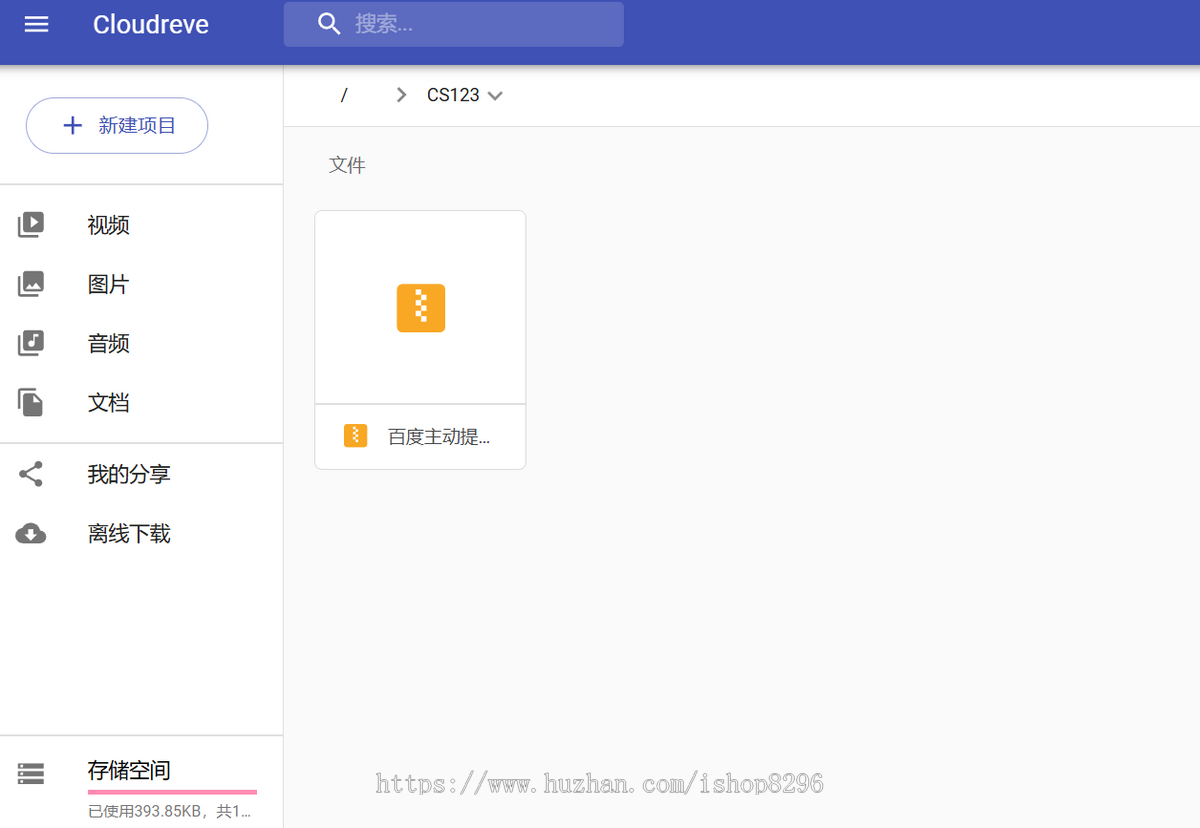1200x828 pixels.
Task: Click the 文档 documents icon
Action: [31, 403]
